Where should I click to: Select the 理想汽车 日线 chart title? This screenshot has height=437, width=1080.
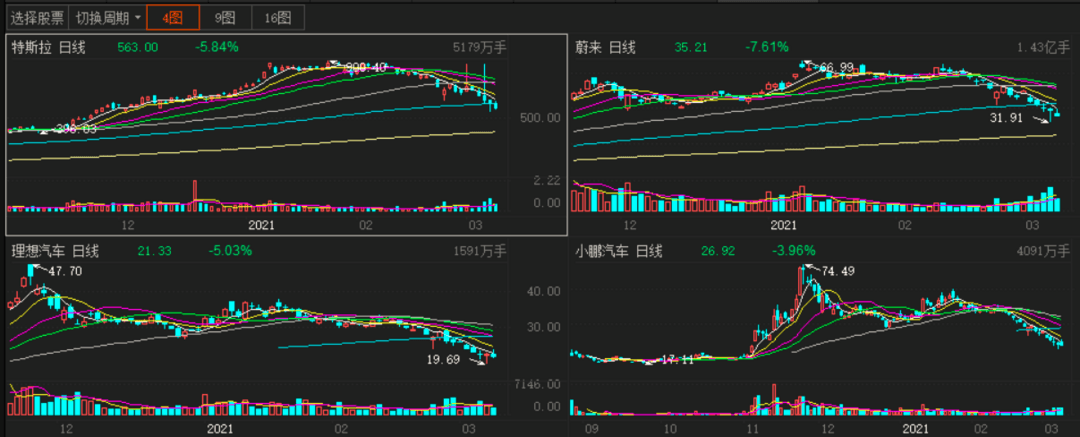click(x=54, y=250)
